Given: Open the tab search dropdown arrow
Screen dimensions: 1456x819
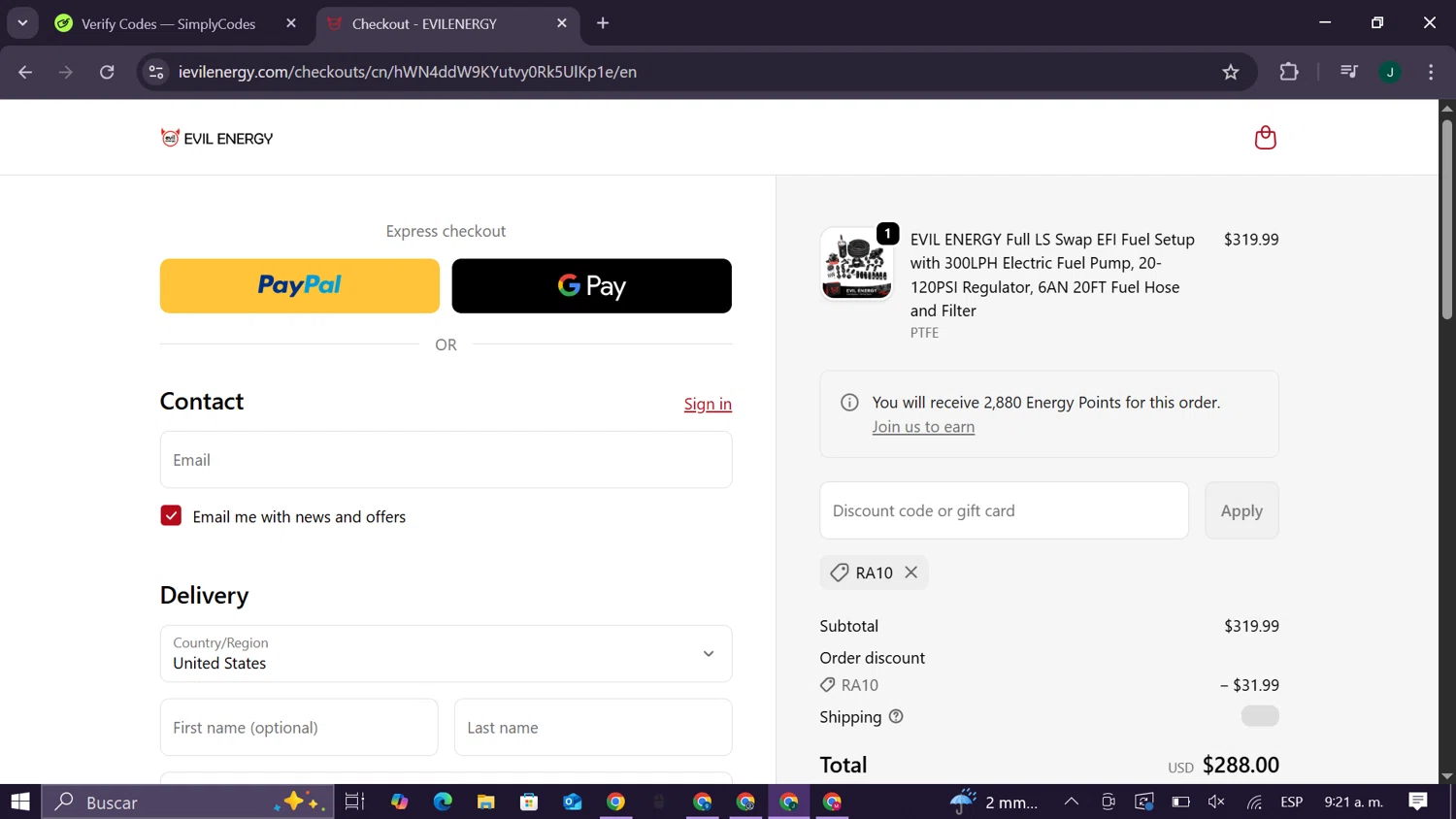Looking at the screenshot, I should 22,23.
